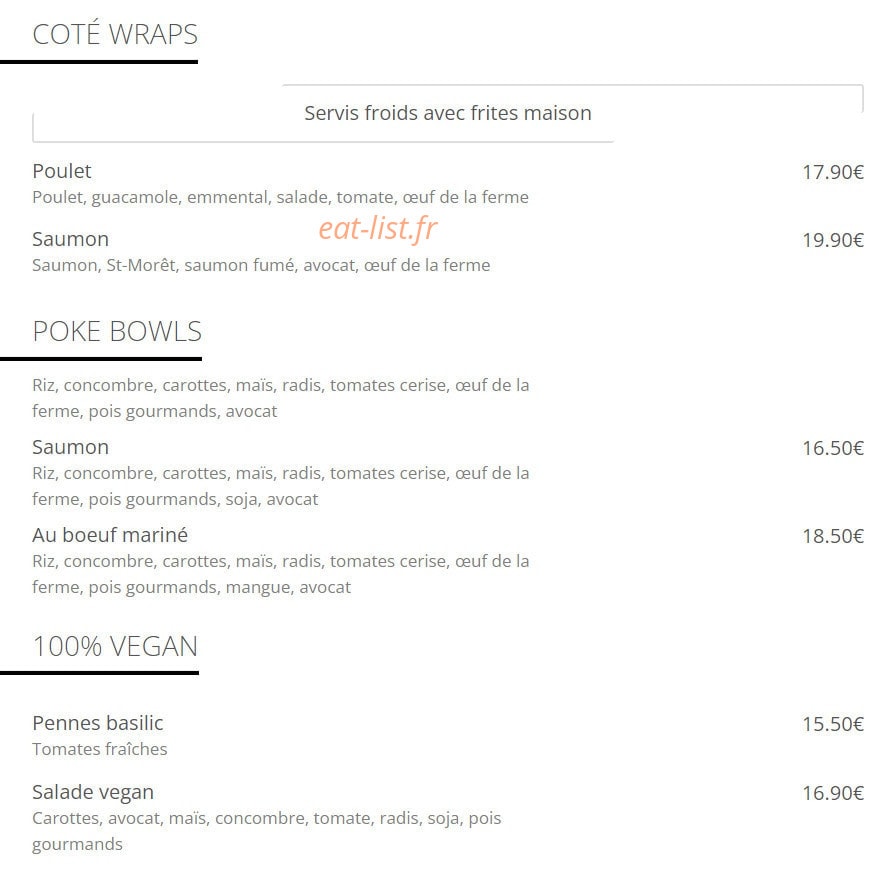Screen dimensions: 891x881
Task: Click the 100% VEGAN section heading
Action: [115, 646]
